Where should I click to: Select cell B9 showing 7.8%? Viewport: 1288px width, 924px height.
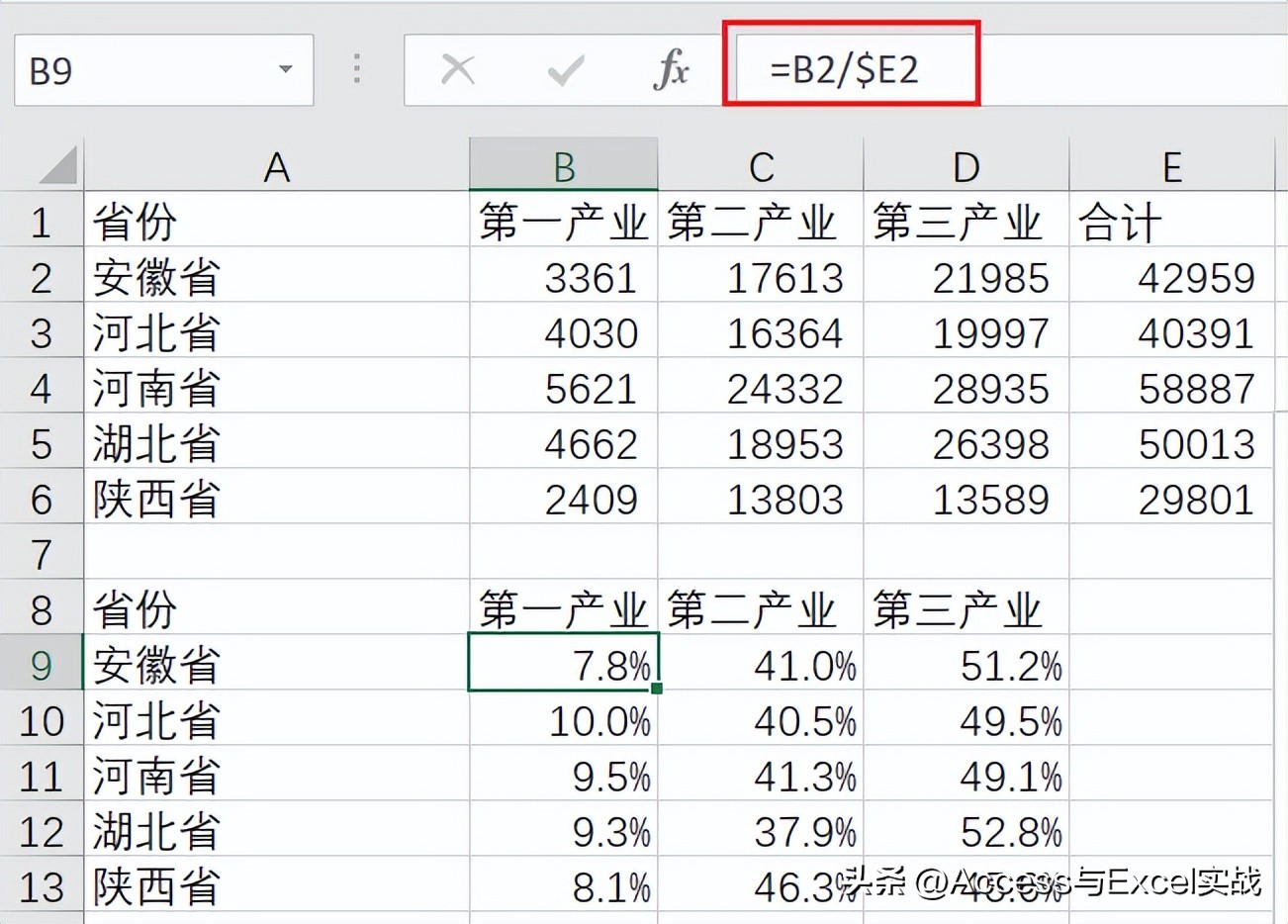563,666
